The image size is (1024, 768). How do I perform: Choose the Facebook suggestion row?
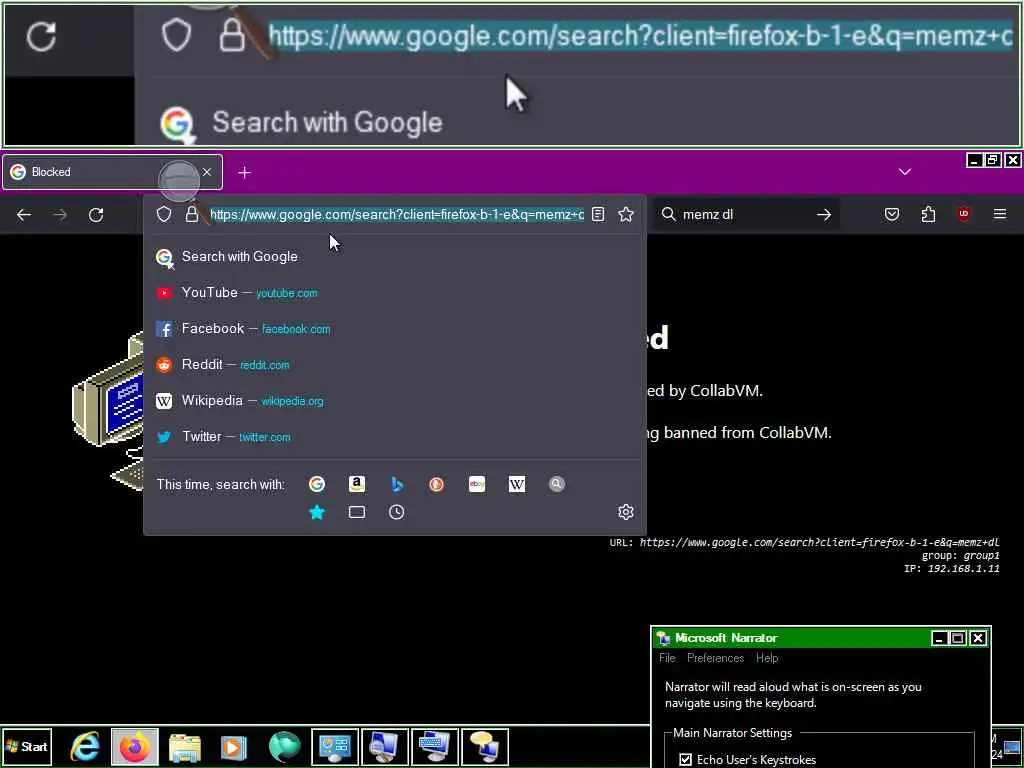coord(394,328)
